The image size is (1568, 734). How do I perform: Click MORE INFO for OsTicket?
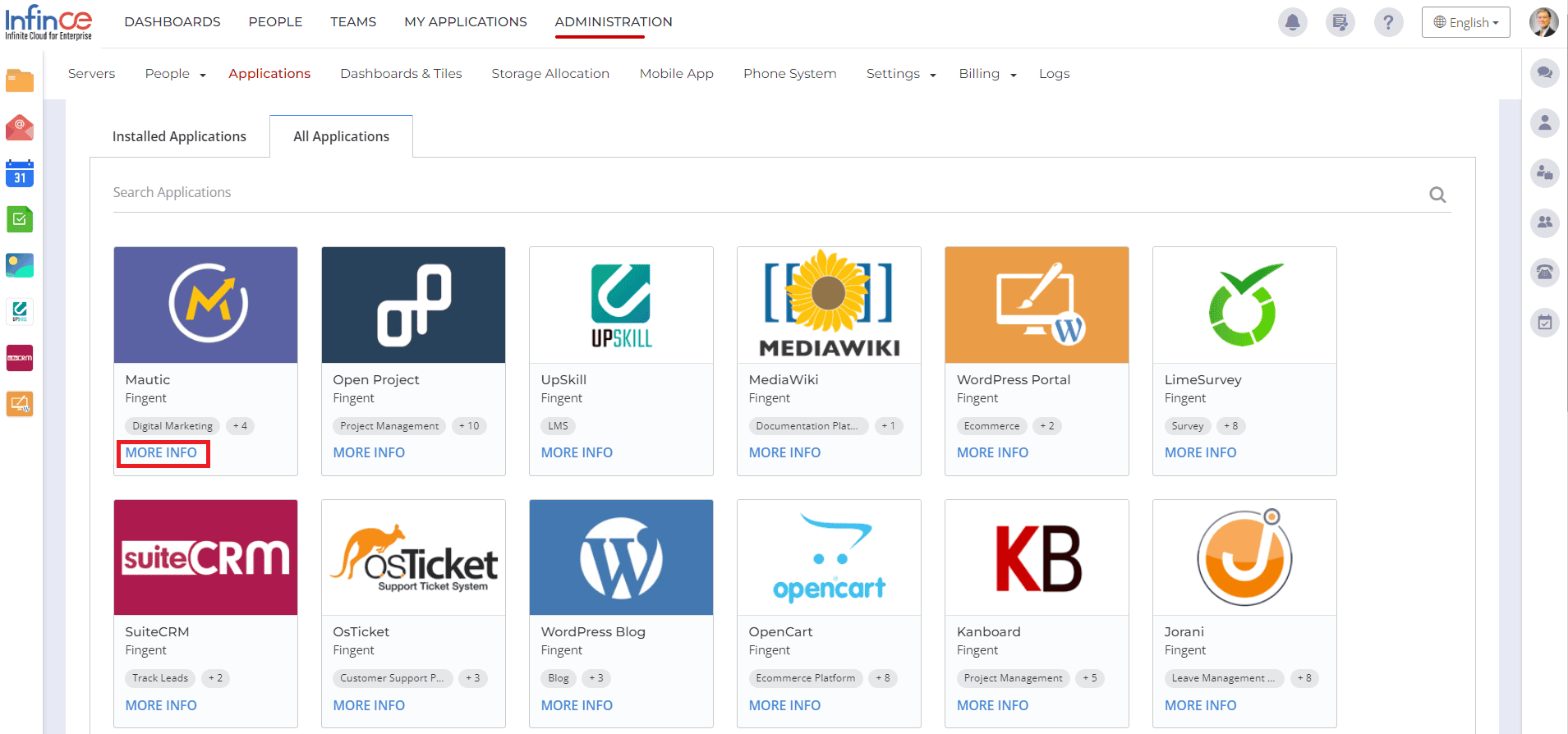click(x=369, y=705)
